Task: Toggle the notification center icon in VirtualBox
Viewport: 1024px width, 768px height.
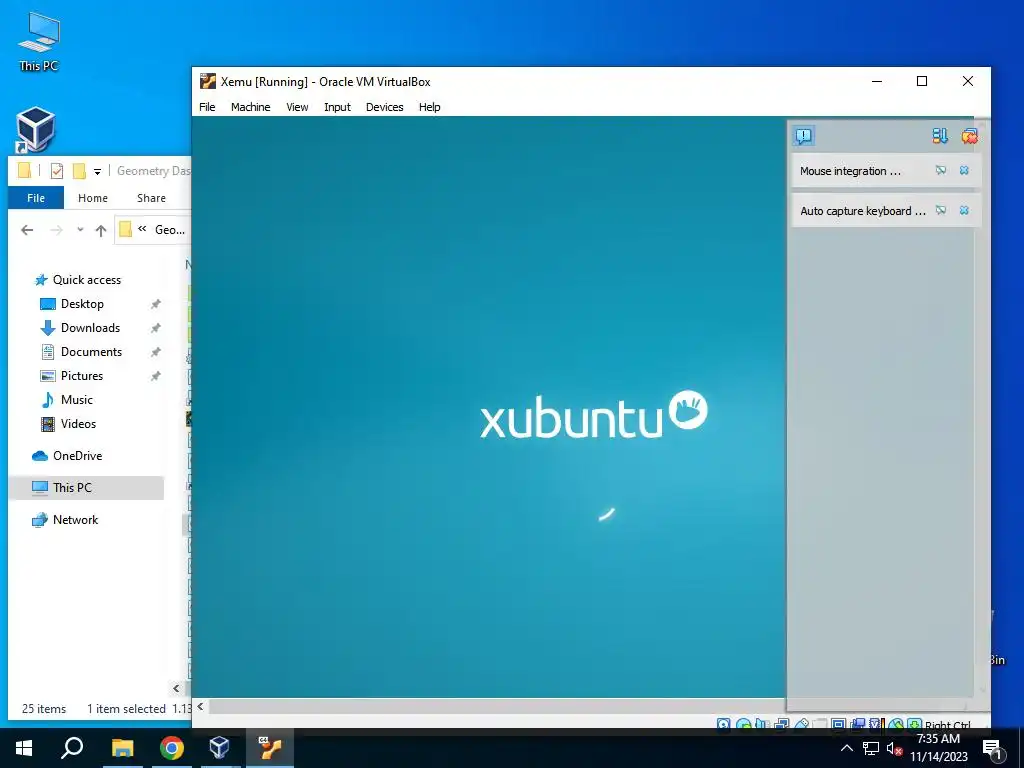Action: pyautogui.click(x=803, y=136)
